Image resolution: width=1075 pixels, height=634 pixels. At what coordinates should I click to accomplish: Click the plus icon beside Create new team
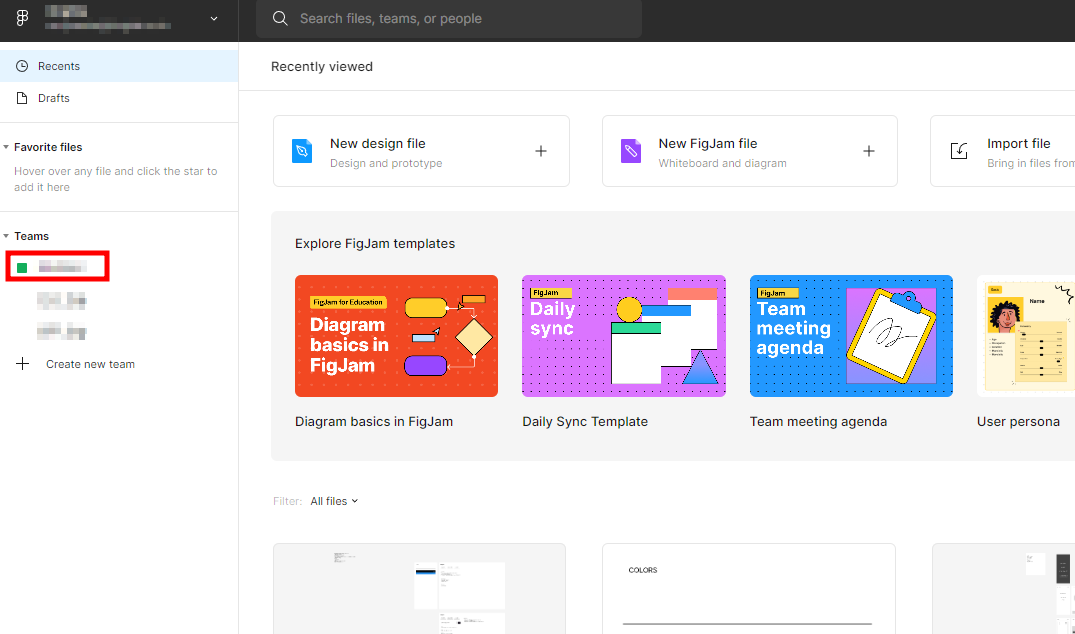point(23,364)
